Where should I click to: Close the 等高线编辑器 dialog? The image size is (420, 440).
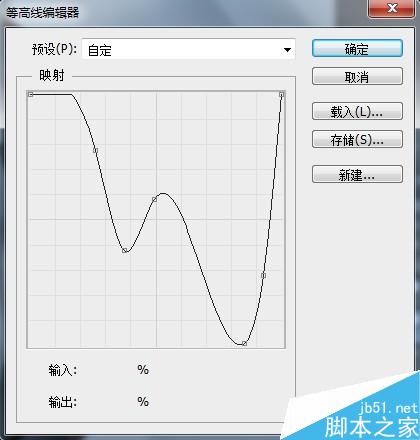[391, 8]
